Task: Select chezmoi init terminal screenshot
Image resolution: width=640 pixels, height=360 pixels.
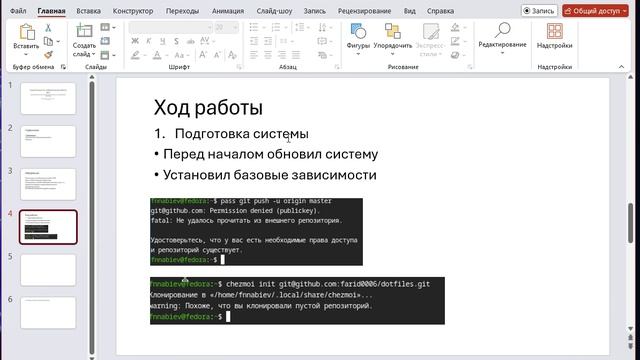Action: 297,301
